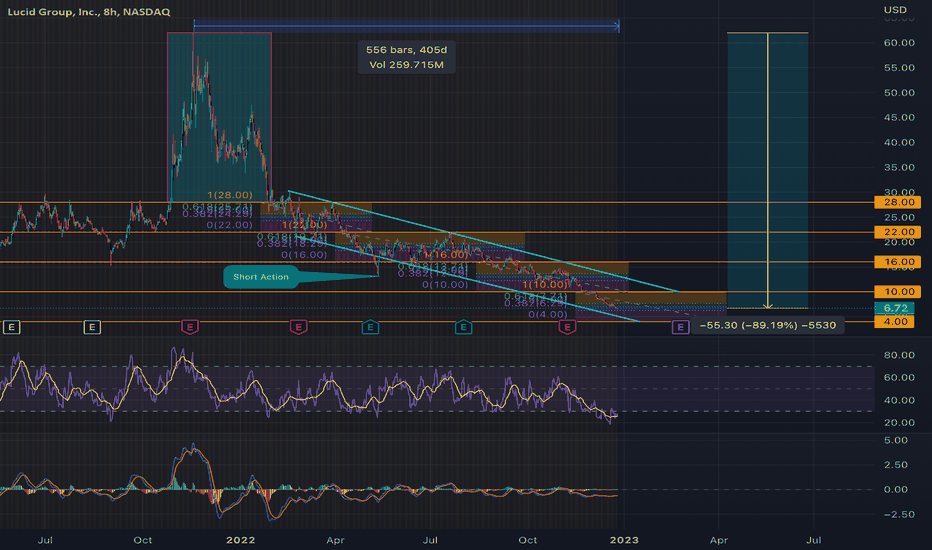Click the red earnings E marker from November 2021
The height and width of the screenshot is (550, 932).
190,326
